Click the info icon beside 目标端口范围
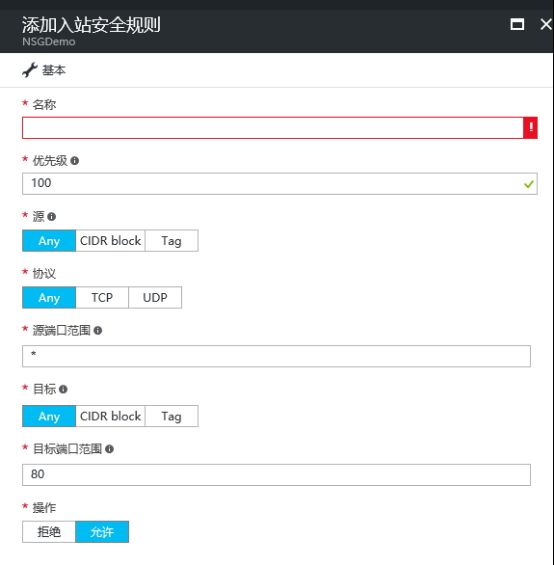Screen dimensions: 554x565 click(110, 449)
